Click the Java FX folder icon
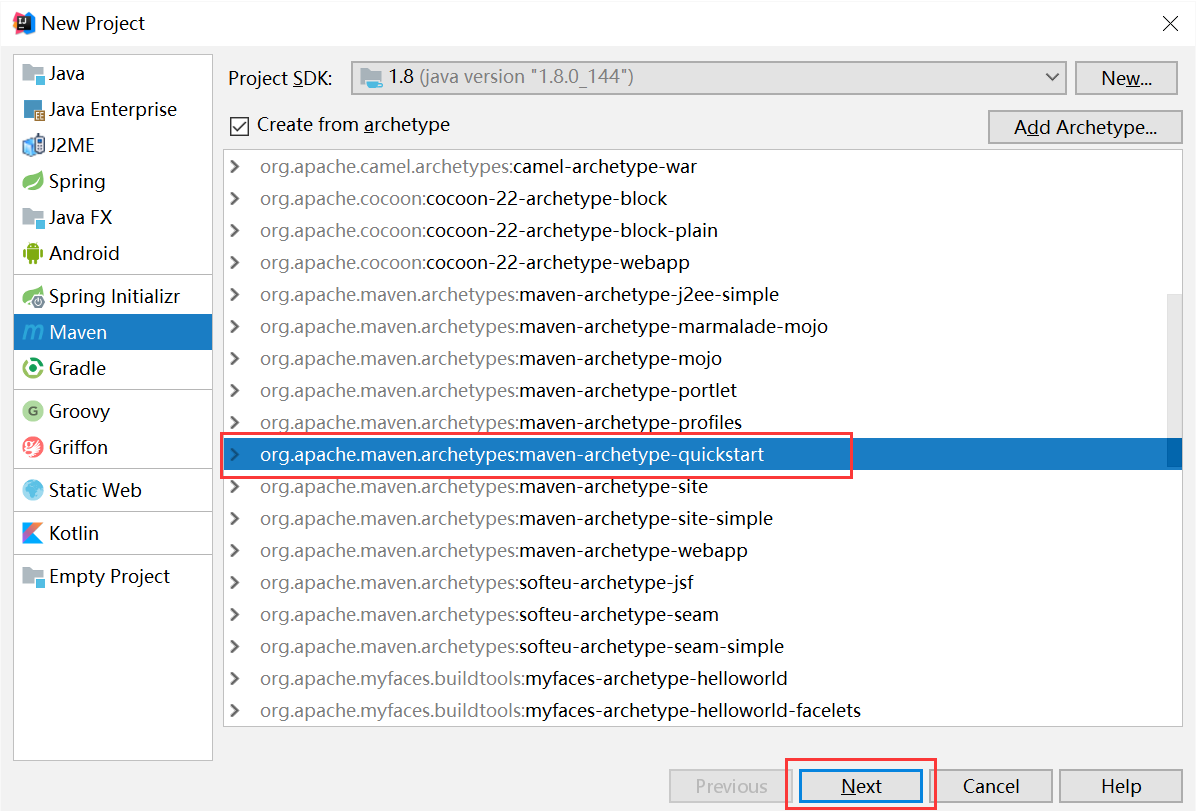Screen dimensions: 1196x812 click(x=34, y=217)
